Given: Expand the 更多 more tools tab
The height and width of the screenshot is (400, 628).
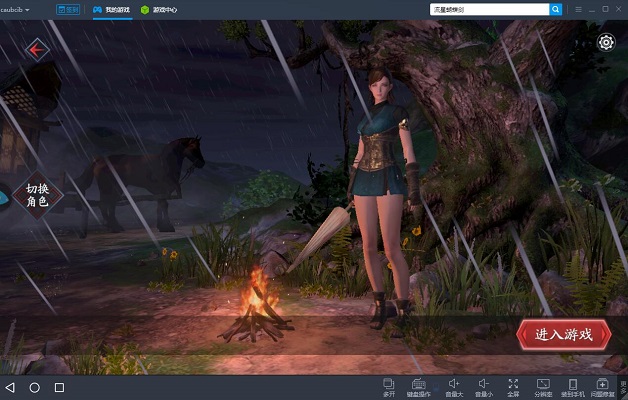Looking at the screenshot, I should coord(623,387).
